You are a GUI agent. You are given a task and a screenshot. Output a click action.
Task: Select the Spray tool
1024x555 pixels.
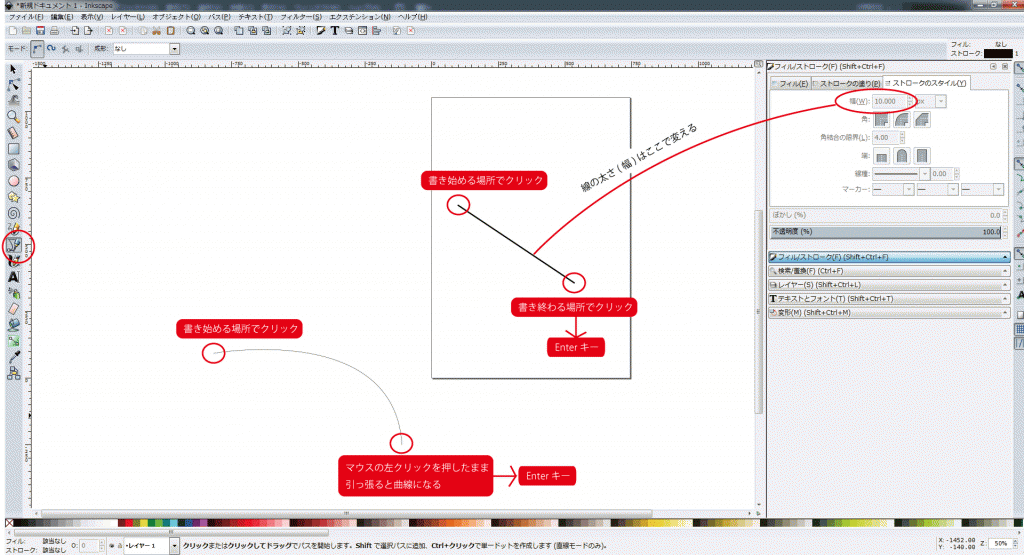(x=13, y=293)
